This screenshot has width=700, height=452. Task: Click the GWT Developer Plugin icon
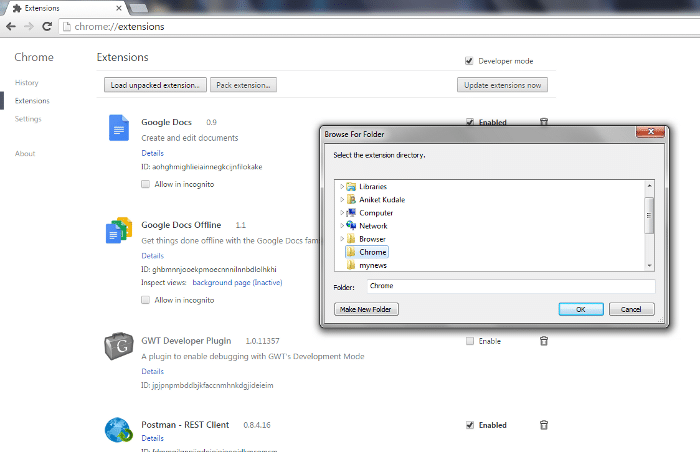tap(119, 346)
